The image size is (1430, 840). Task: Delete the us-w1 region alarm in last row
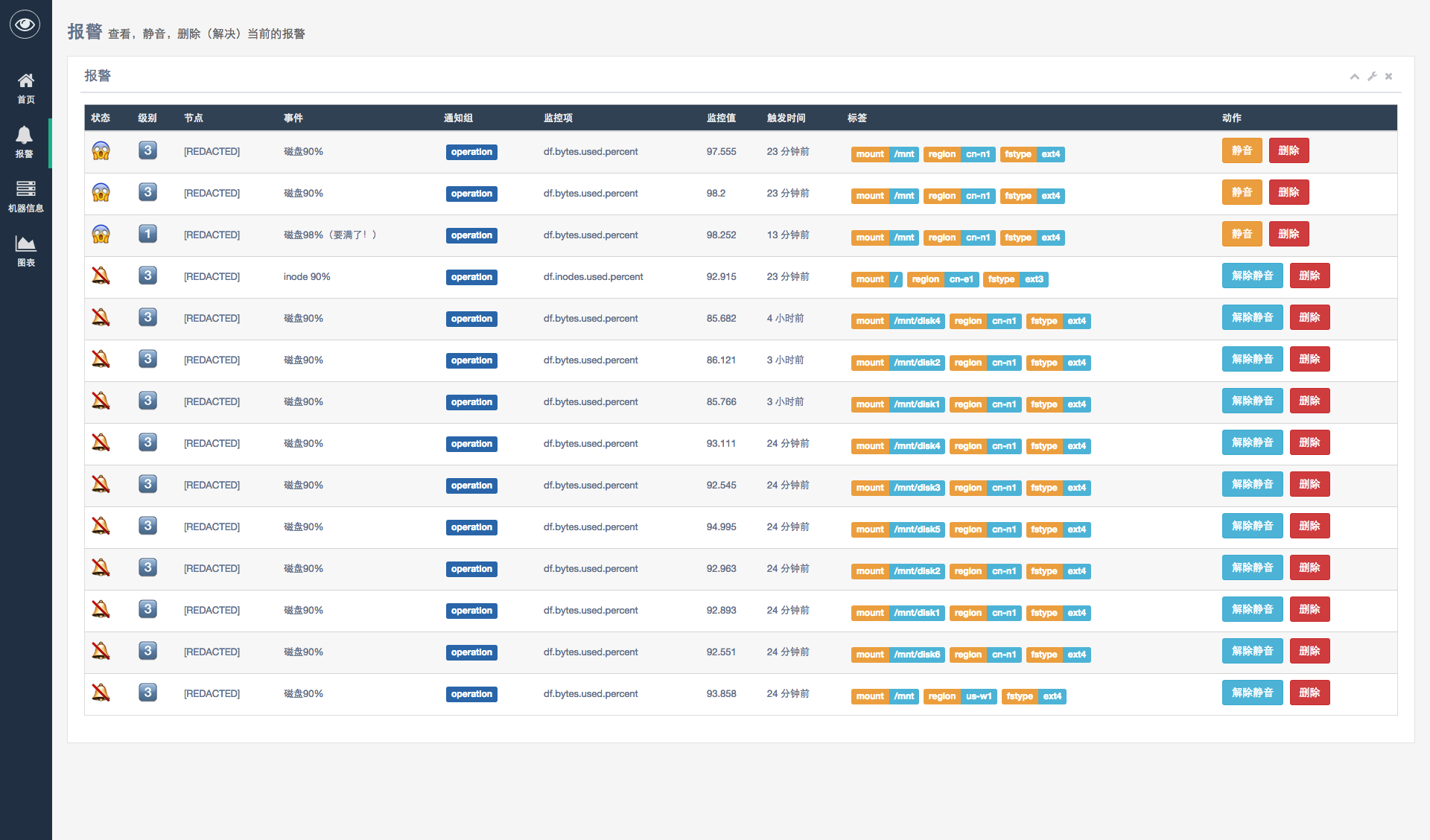click(1309, 693)
